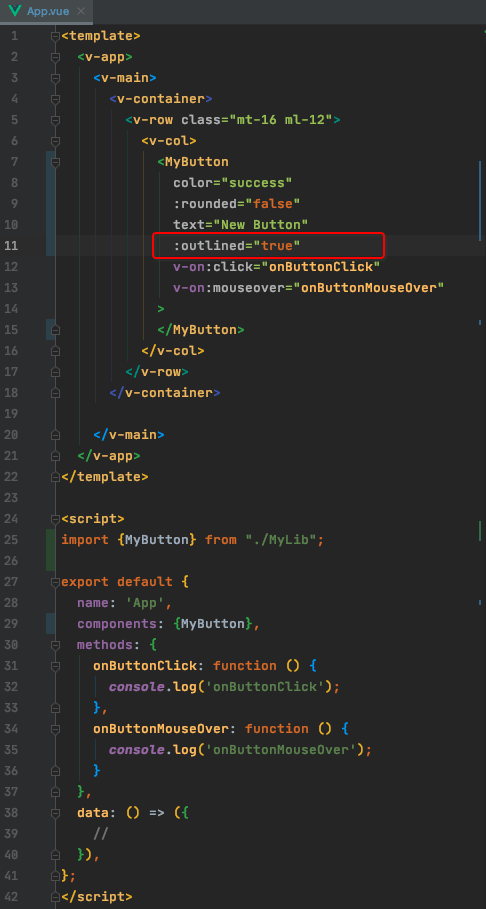
Task: Click the export keyword on line 27
Action: pyautogui.click(x=85, y=581)
